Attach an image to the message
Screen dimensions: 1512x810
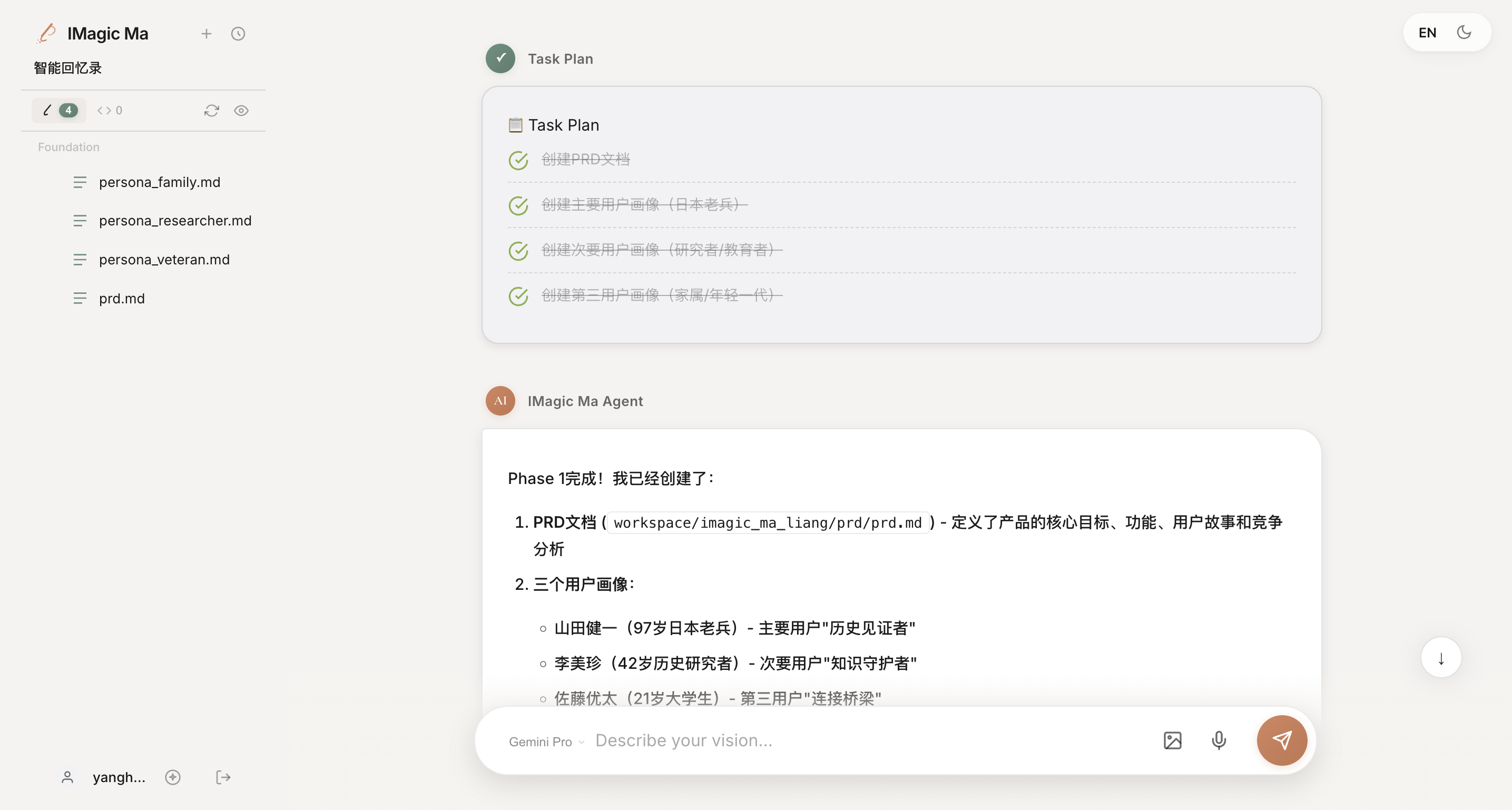[1172, 740]
